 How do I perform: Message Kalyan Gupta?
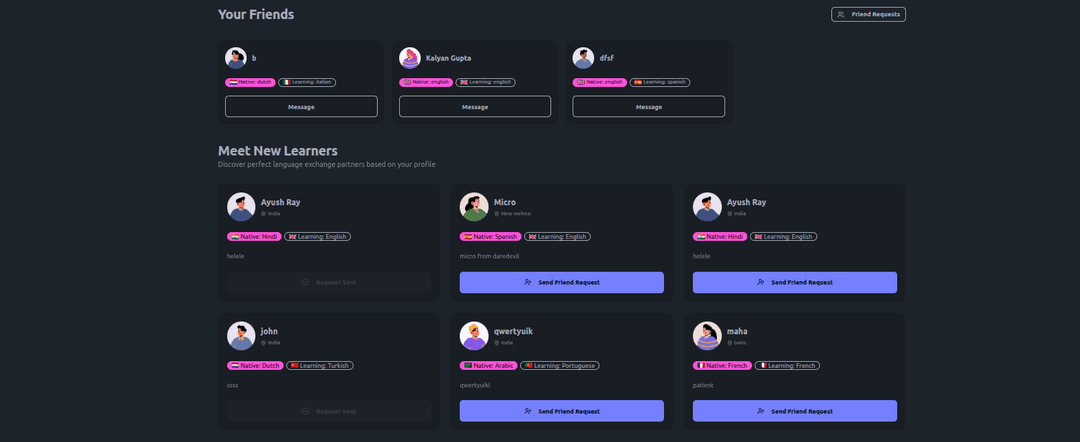click(x=475, y=107)
